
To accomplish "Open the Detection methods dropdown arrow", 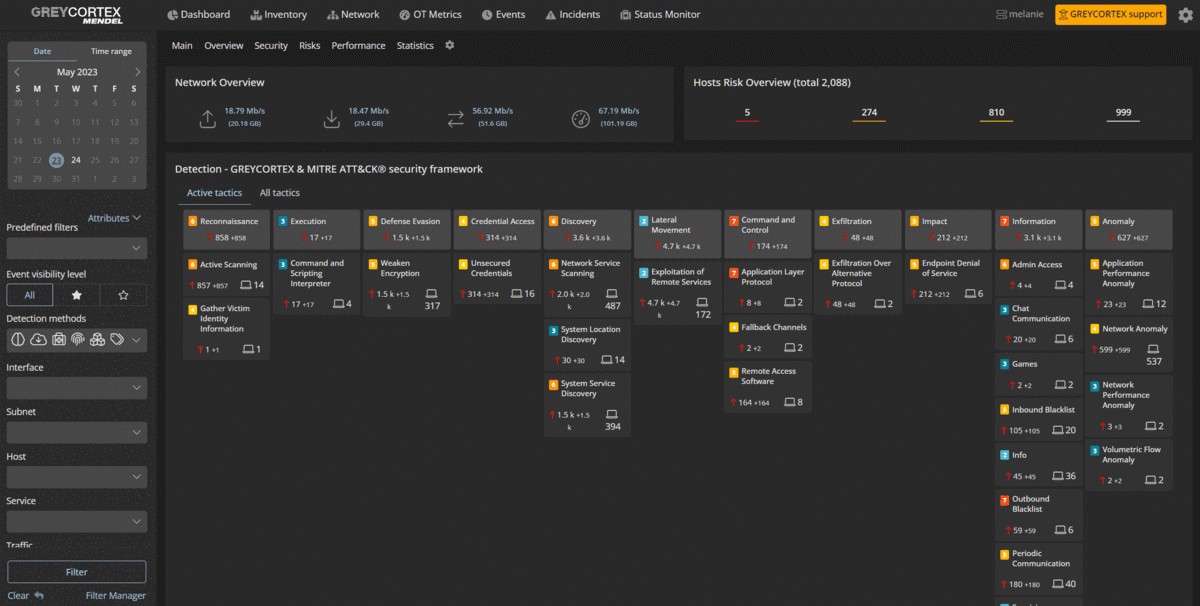I will click(x=137, y=340).
